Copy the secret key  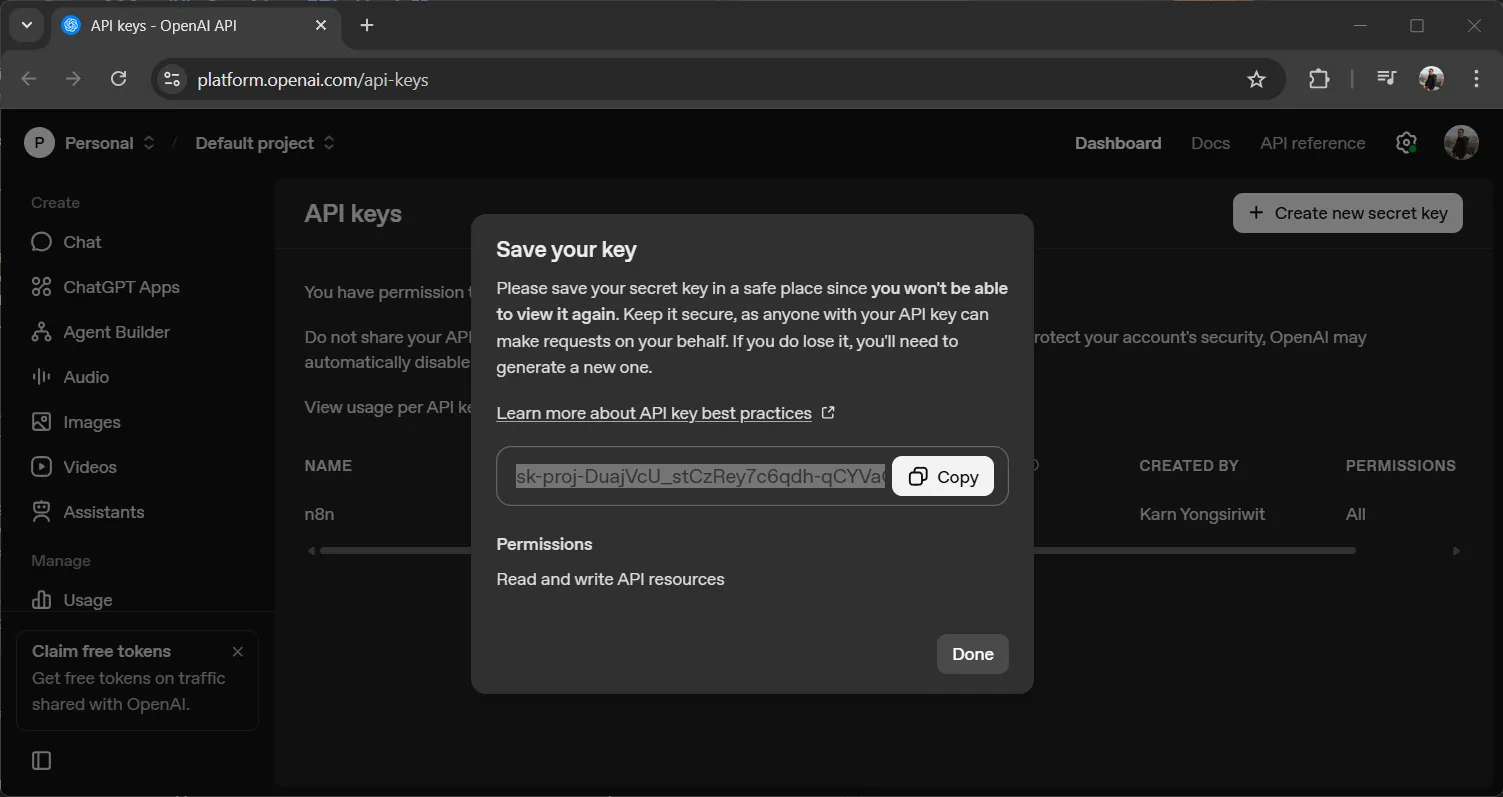[x=942, y=476]
